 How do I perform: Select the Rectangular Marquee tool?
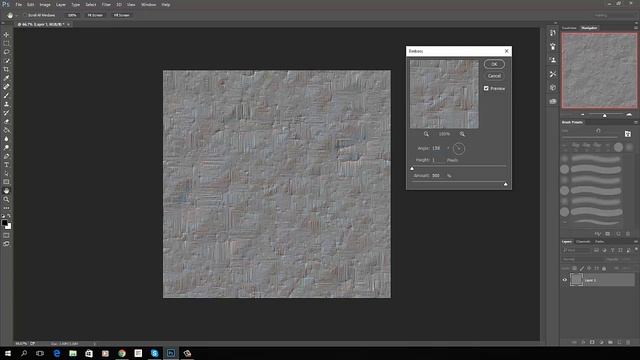[6, 43]
